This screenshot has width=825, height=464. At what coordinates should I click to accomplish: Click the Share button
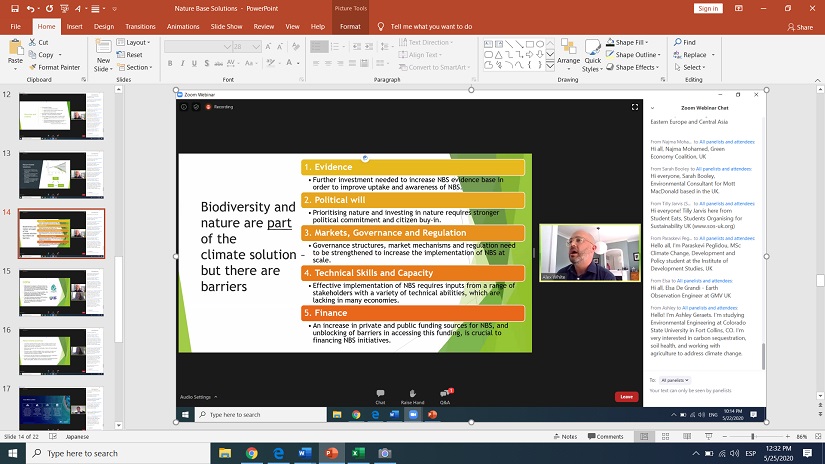click(x=800, y=27)
